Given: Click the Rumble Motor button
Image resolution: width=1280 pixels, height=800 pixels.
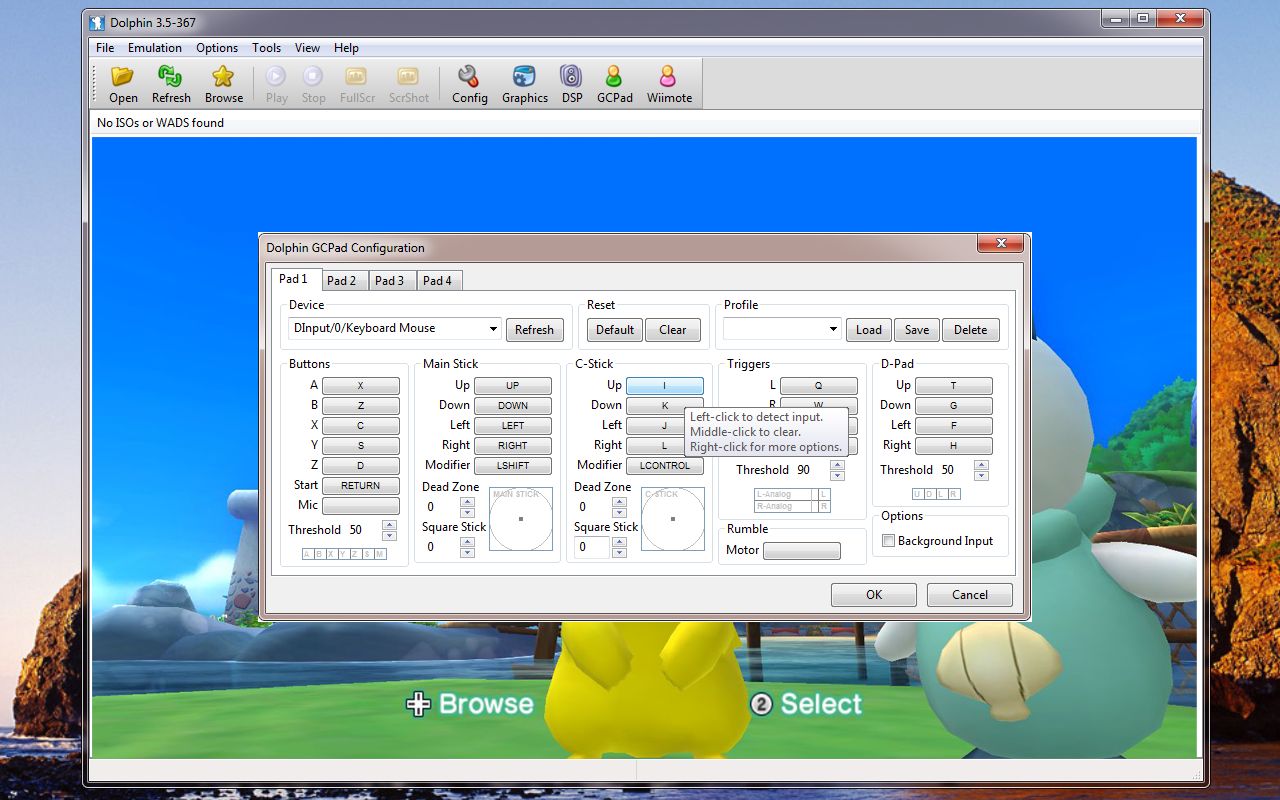Looking at the screenshot, I should (802, 551).
